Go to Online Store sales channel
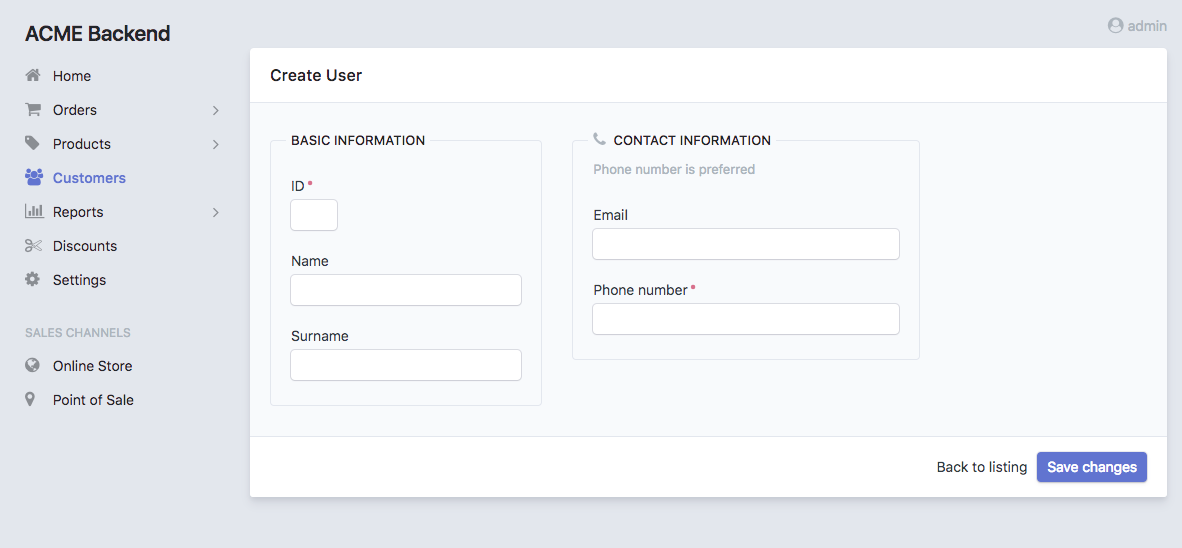This screenshot has height=548, width=1182. tap(92, 366)
